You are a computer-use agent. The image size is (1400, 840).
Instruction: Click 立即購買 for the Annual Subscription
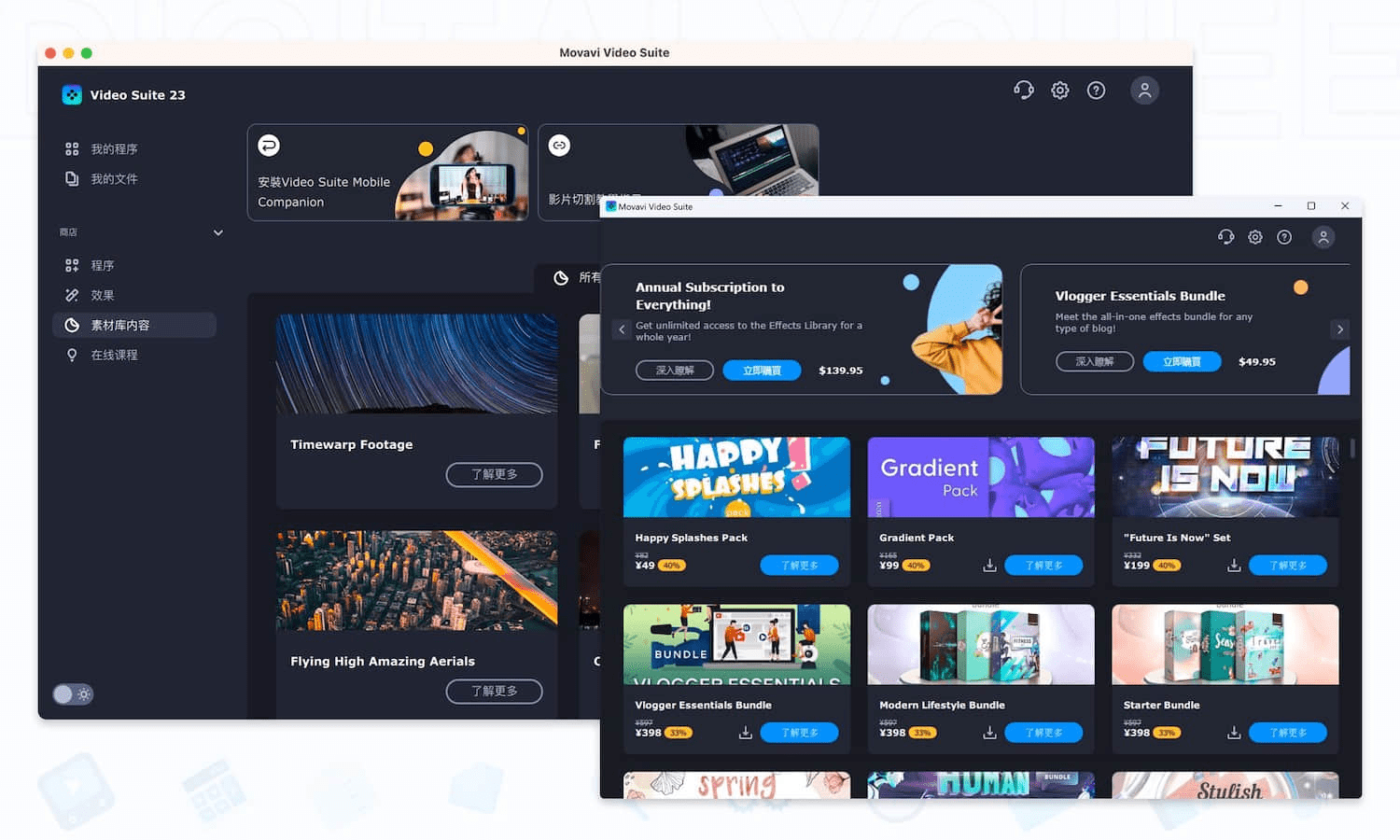(761, 370)
